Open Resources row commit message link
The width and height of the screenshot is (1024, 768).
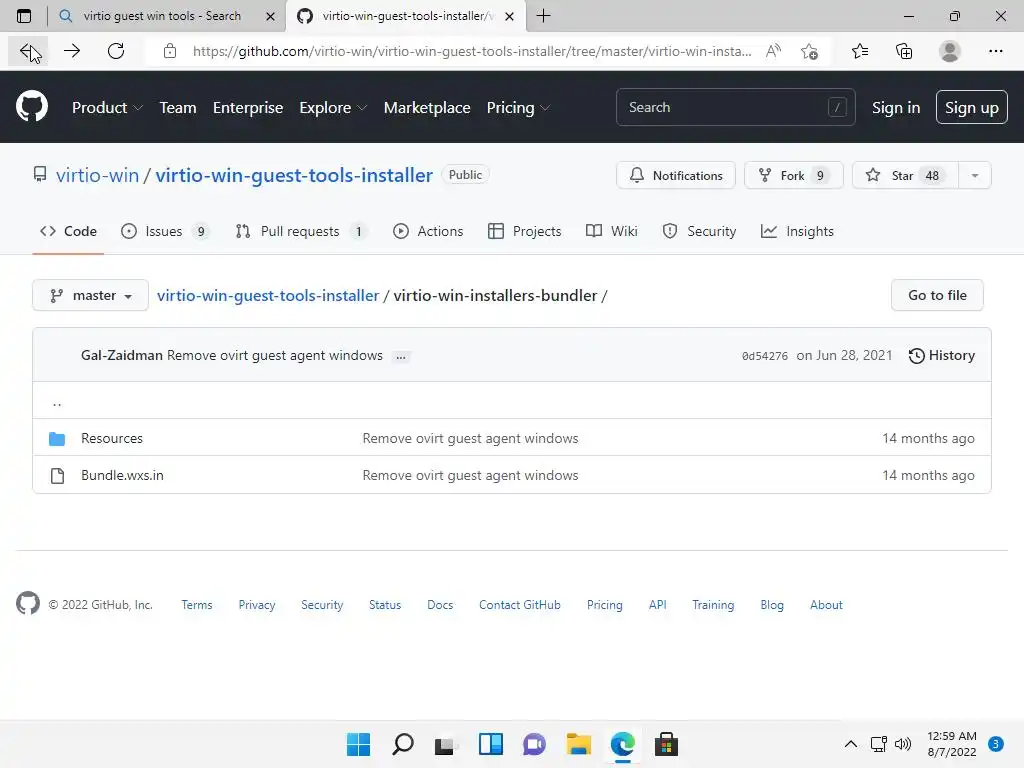[470, 438]
